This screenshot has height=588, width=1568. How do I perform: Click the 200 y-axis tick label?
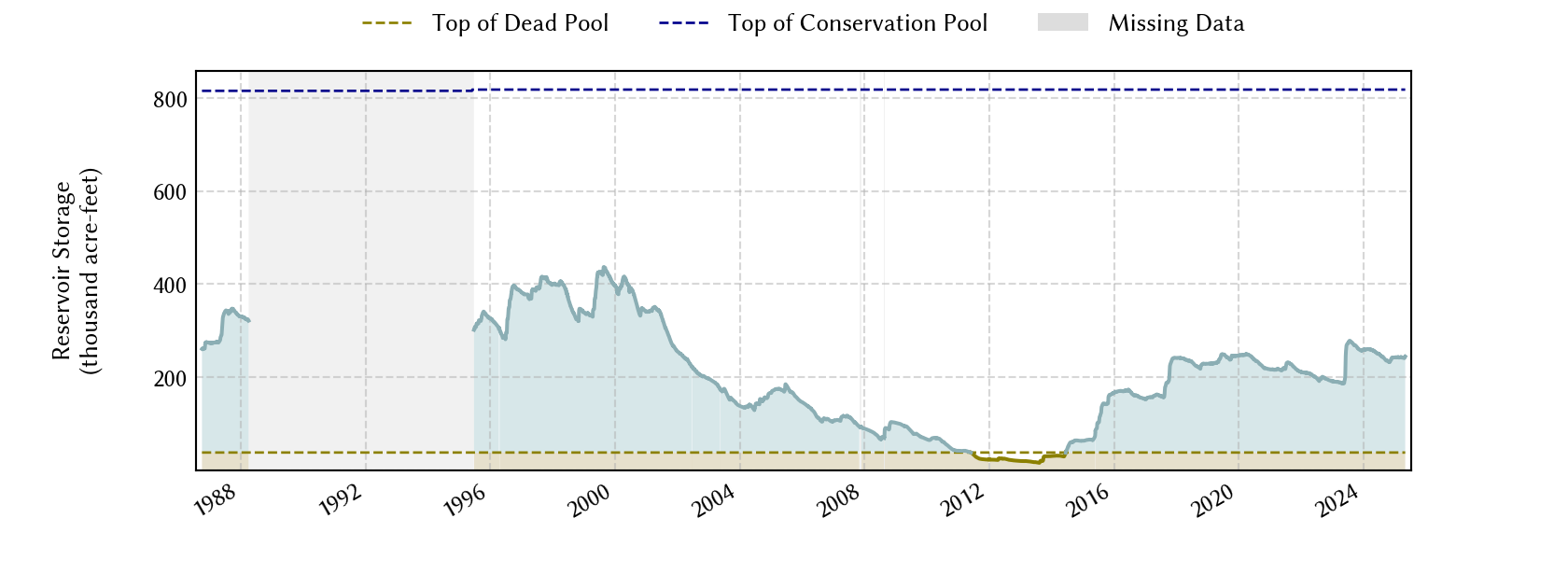[x=170, y=378]
